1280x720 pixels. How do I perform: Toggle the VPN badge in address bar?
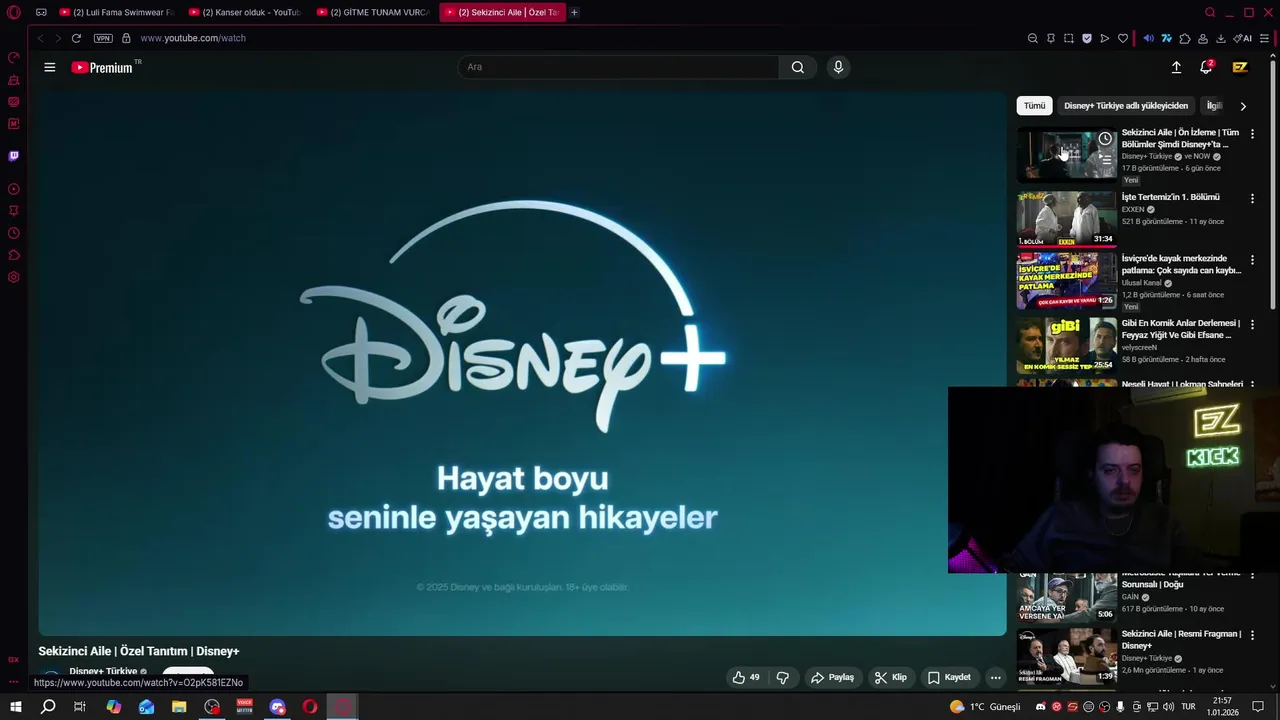click(x=103, y=38)
